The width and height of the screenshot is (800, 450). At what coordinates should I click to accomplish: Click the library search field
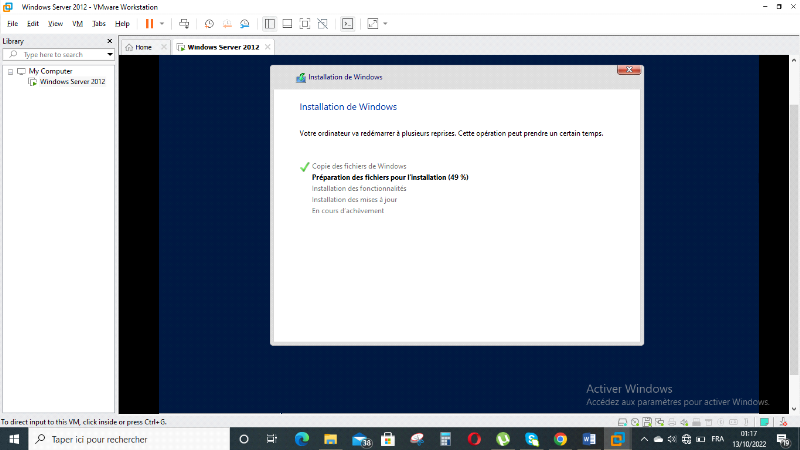pyautogui.click(x=58, y=54)
